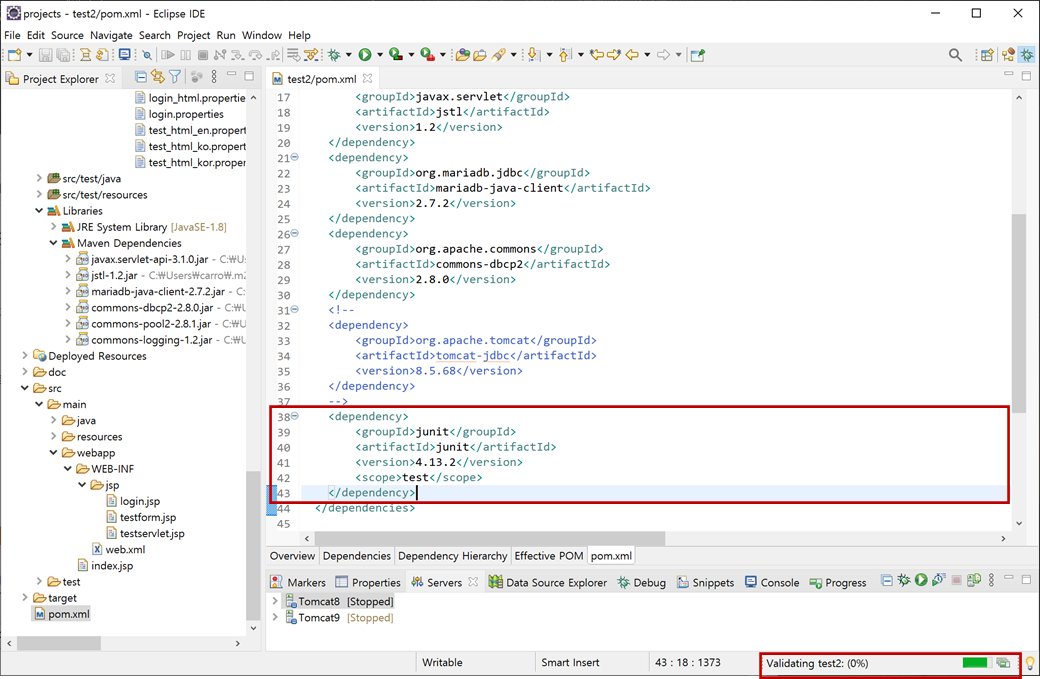Image resolution: width=1040 pixels, height=679 pixels.
Task: Click the Coverage run toolbar icon
Action: tap(396, 55)
